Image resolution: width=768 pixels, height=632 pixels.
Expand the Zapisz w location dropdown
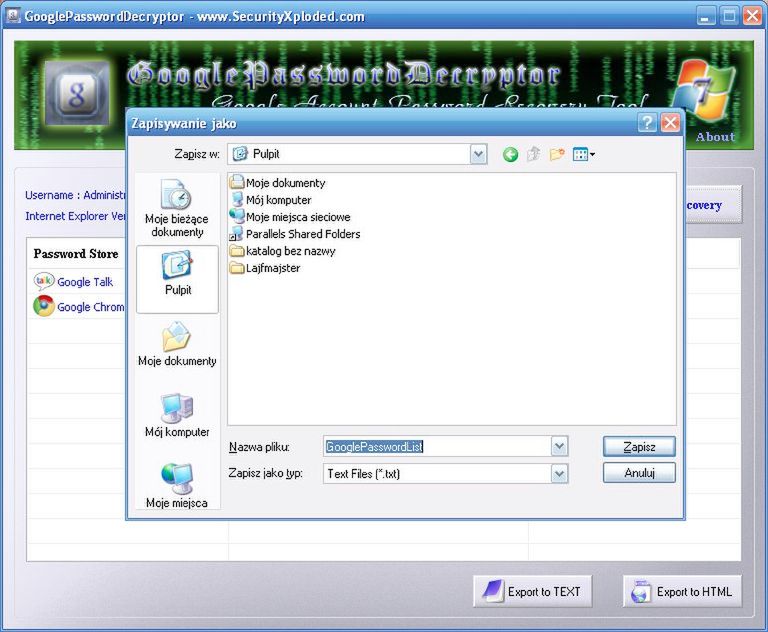pos(479,154)
